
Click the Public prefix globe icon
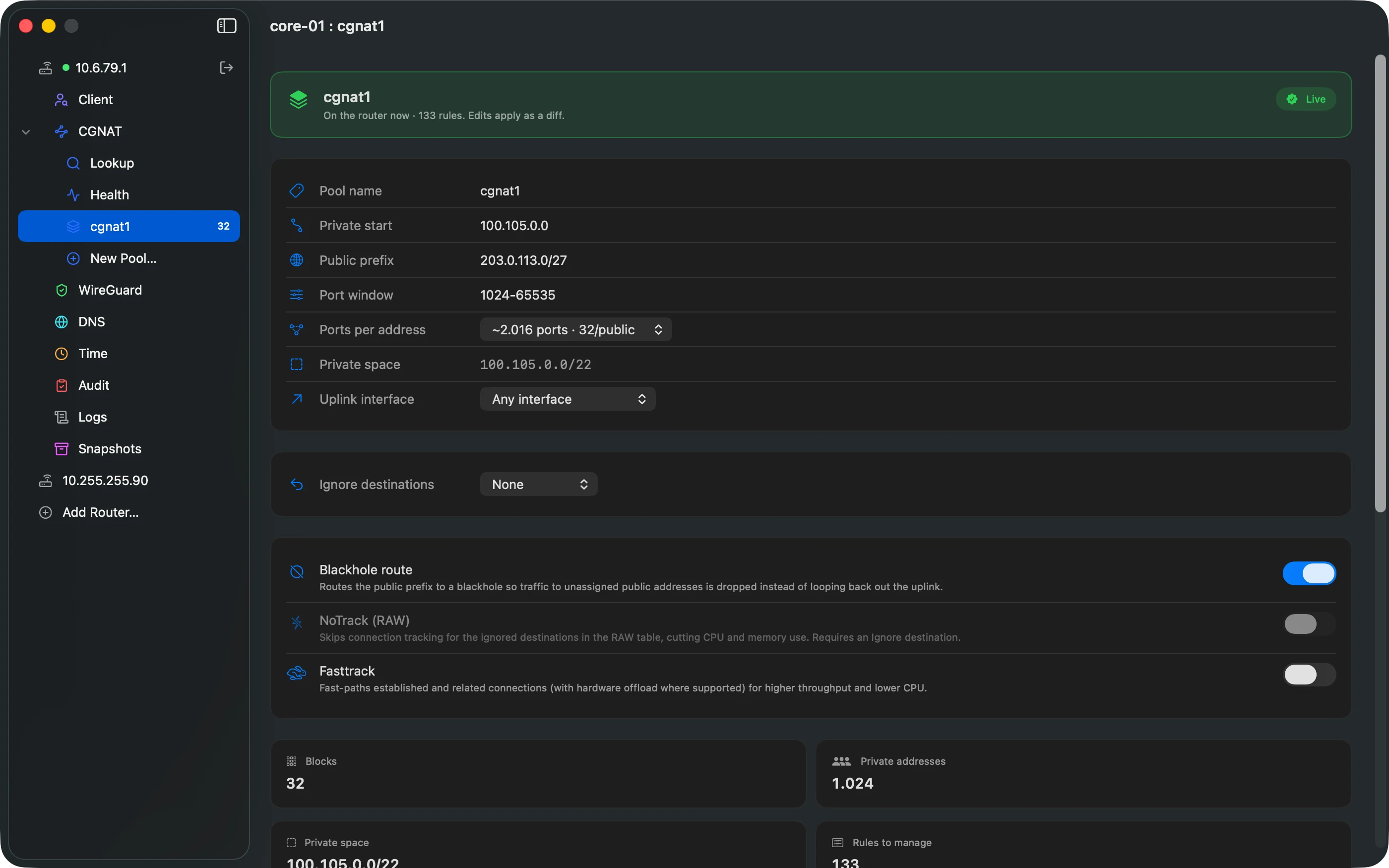coord(297,260)
